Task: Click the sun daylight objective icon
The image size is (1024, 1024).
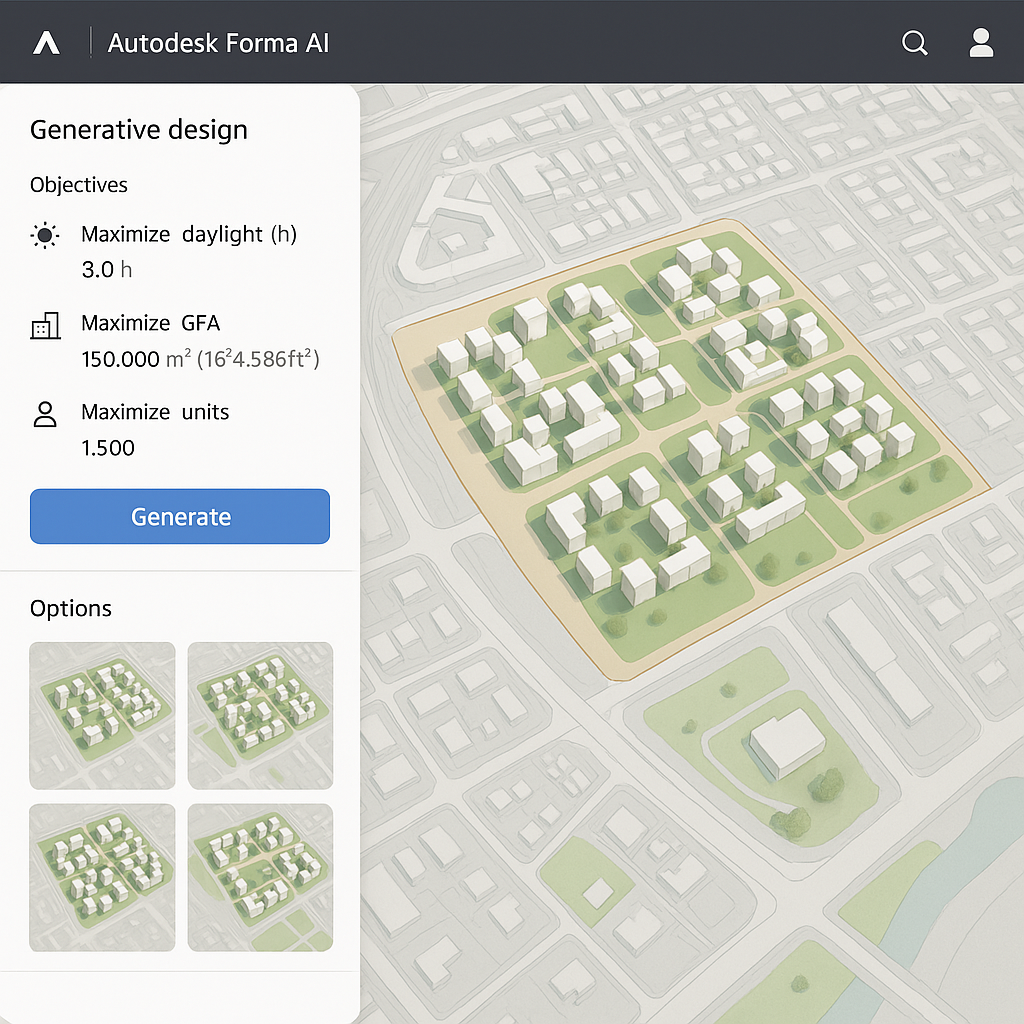Action: [x=45, y=236]
